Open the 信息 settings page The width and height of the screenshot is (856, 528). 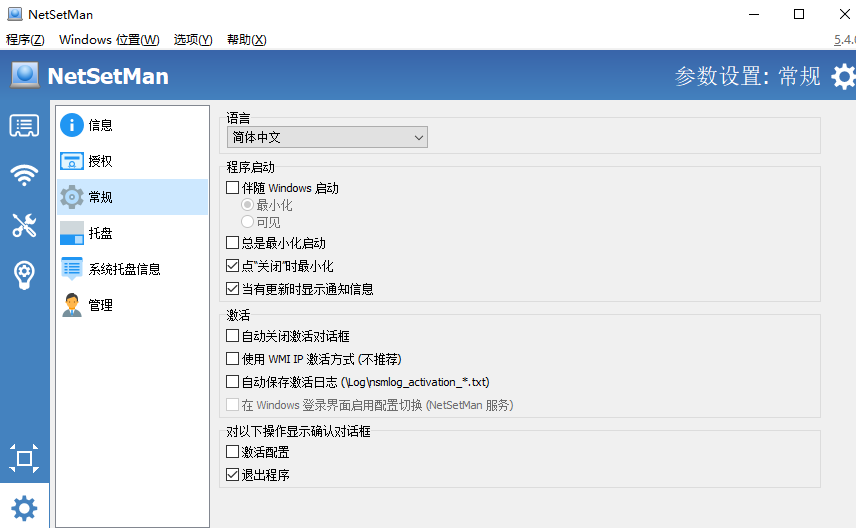point(132,125)
